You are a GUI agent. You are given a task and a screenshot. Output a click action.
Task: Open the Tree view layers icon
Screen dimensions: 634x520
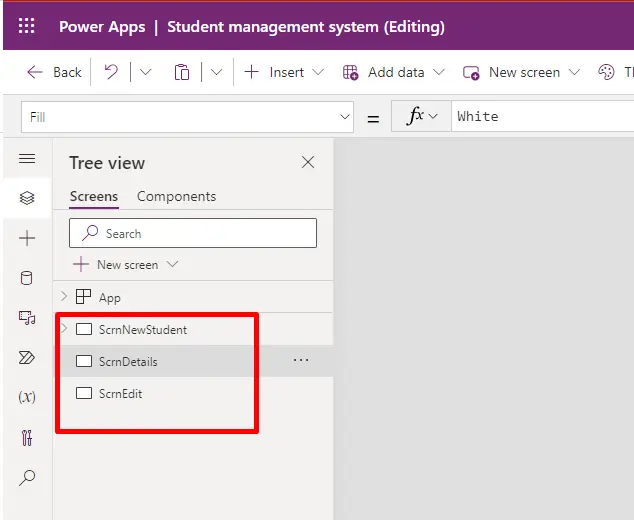pyautogui.click(x=27, y=198)
